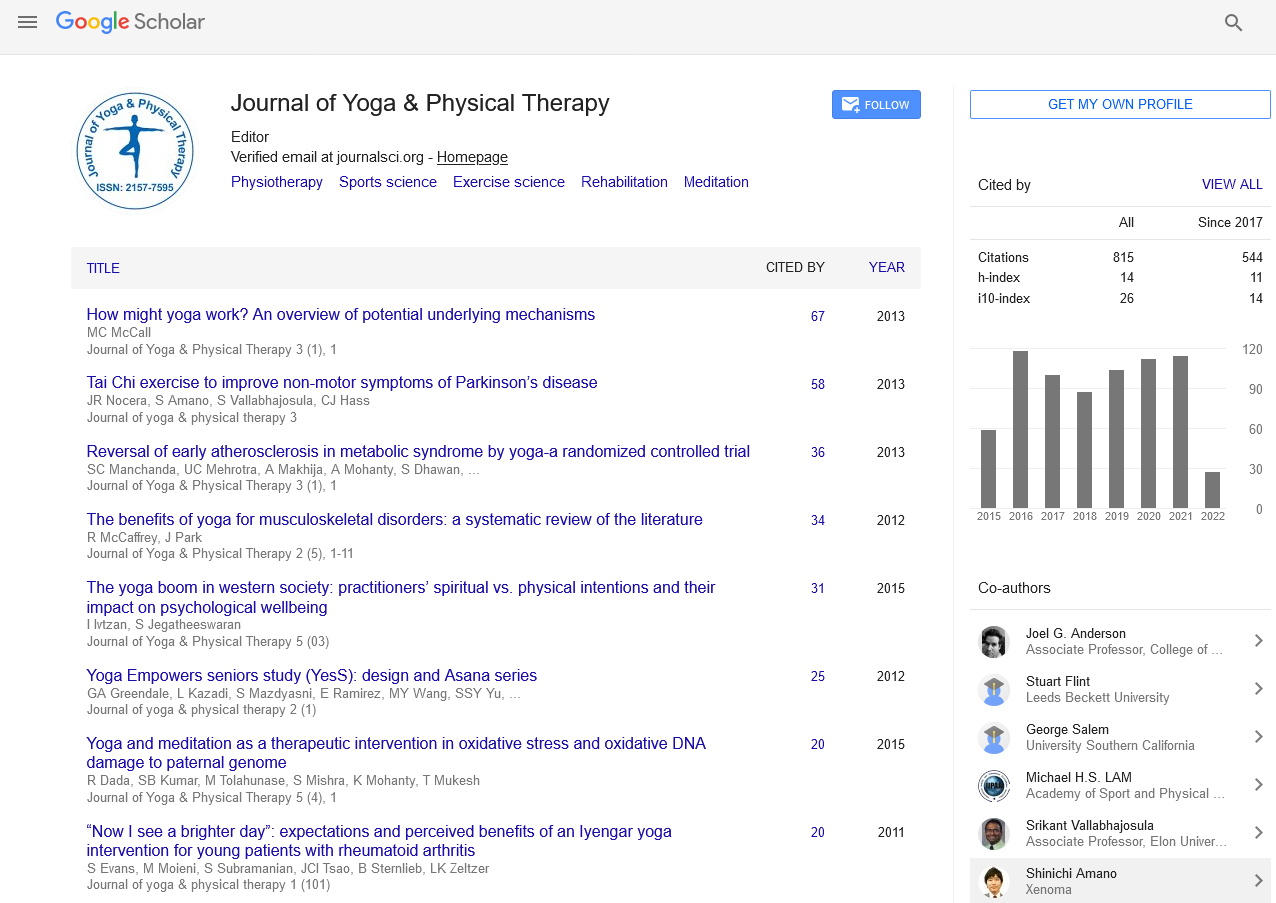This screenshot has width=1276, height=903.
Task: Open View All citations link
Action: pyautogui.click(x=1231, y=185)
